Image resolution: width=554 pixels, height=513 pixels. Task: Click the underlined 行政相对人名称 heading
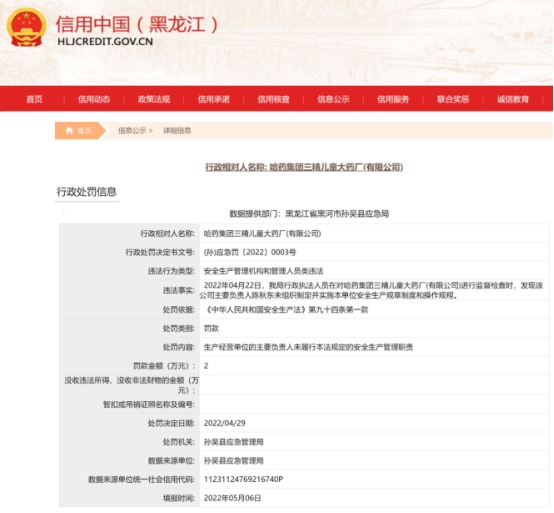(304, 167)
